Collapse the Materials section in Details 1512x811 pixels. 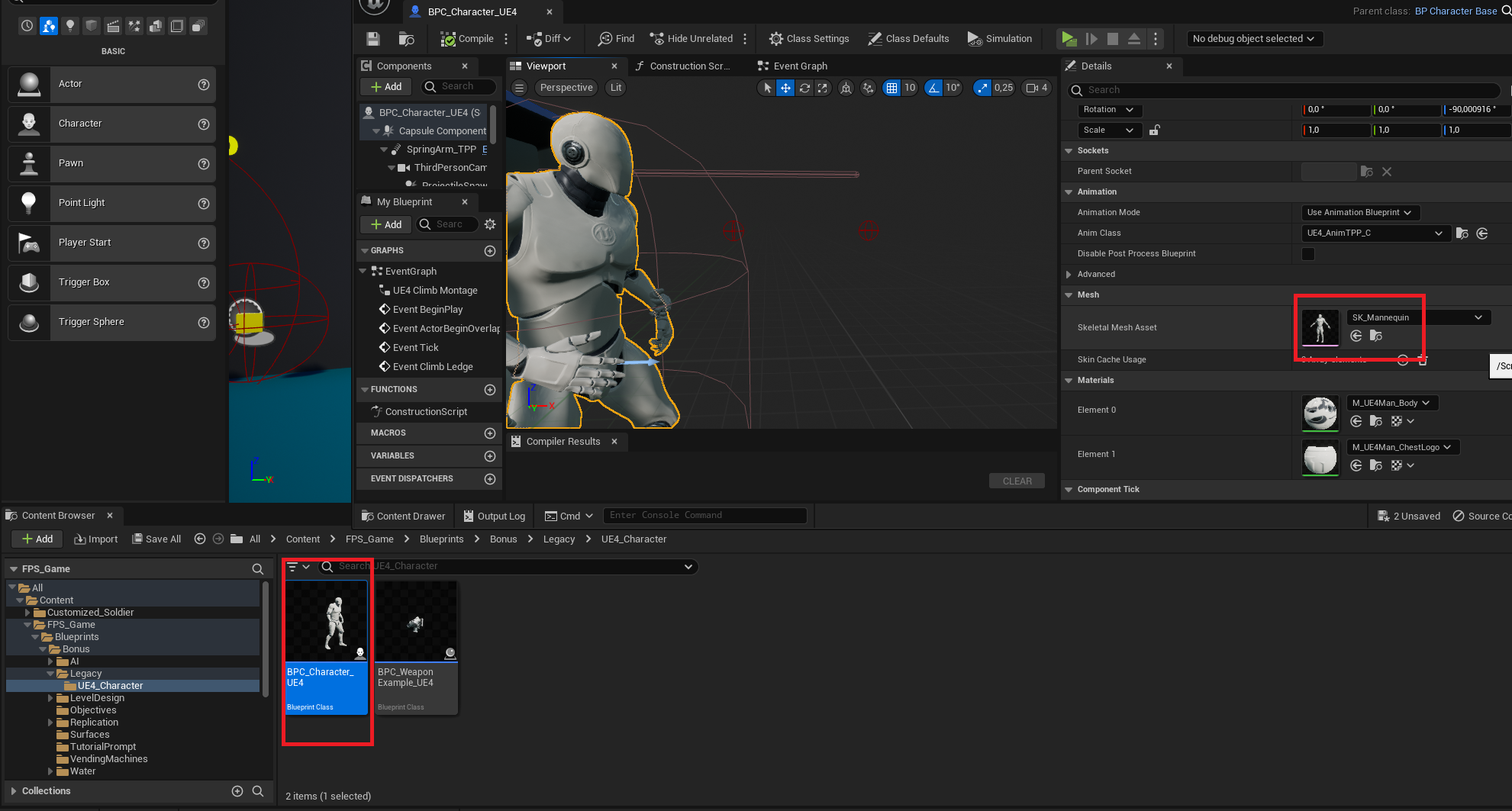[1069, 381]
